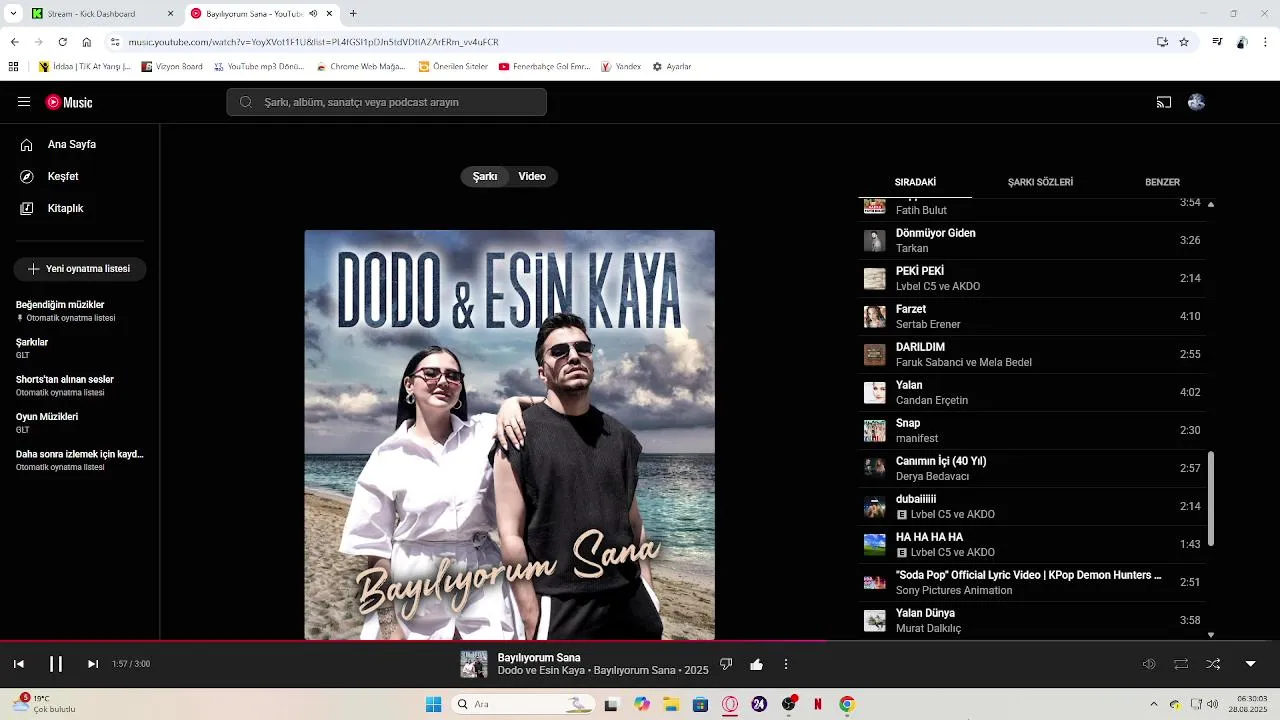Skip to next track
1280x720 pixels.
93,664
